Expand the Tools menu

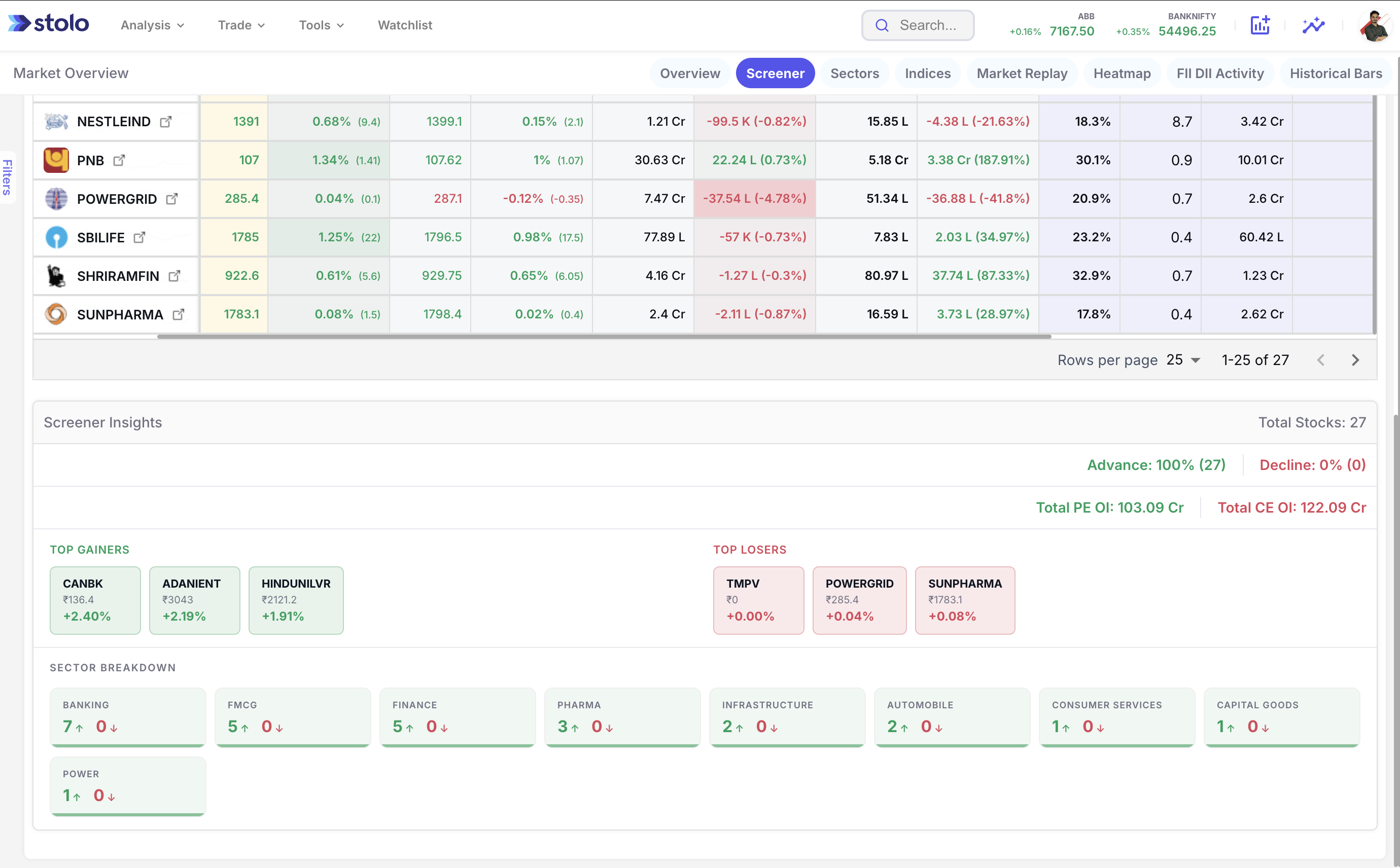(321, 25)
